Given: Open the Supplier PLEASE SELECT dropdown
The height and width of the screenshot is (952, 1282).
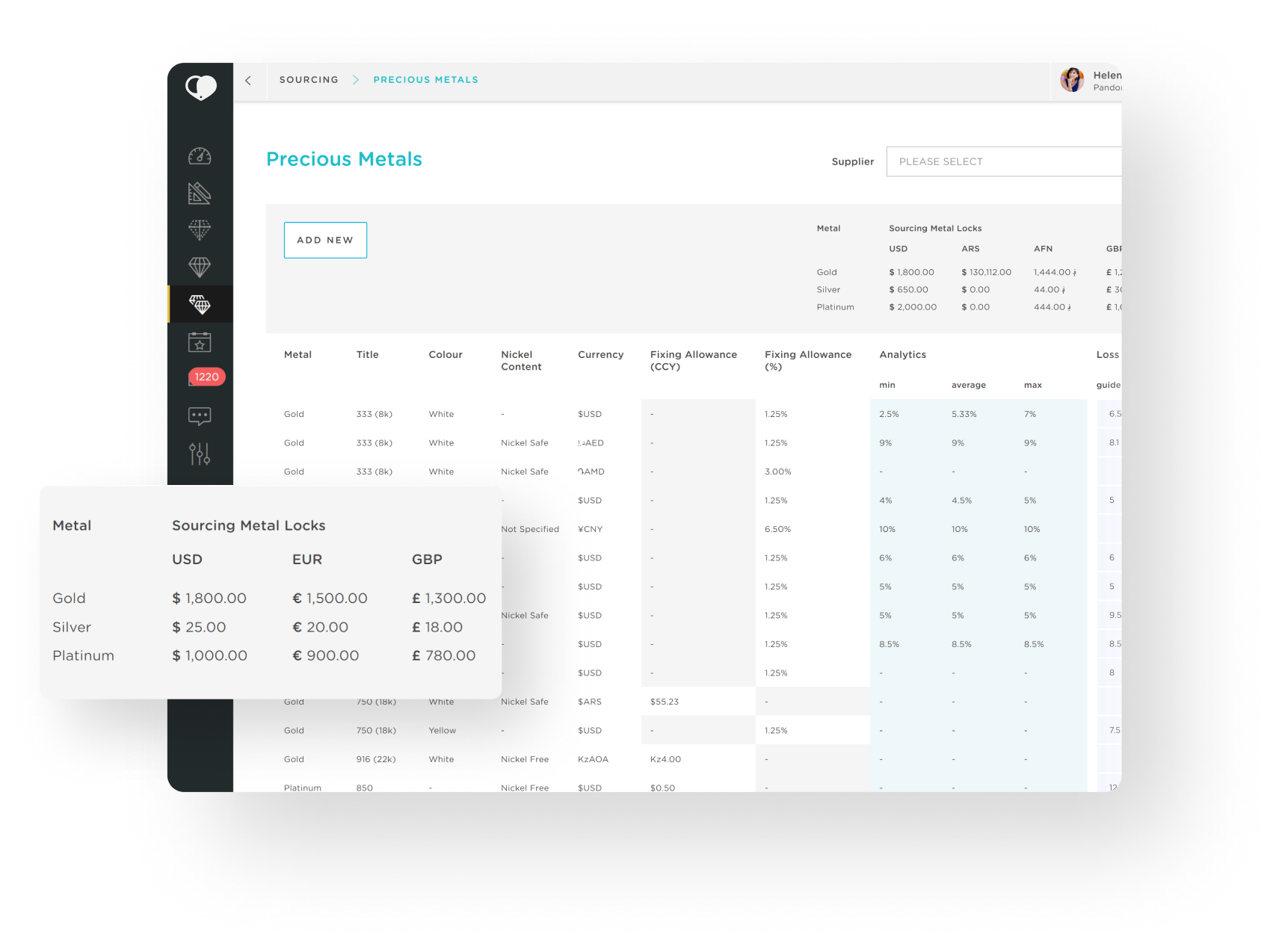Looking at the screenshot, I should [1003, 161].
